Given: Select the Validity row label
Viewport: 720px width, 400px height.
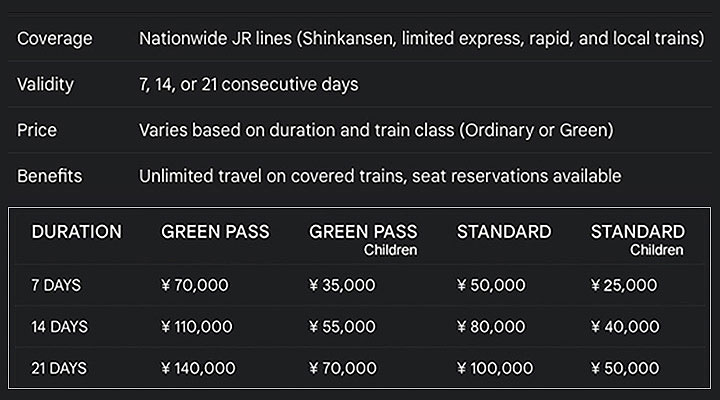Looking at the screenshot, I should click(45, 85).
